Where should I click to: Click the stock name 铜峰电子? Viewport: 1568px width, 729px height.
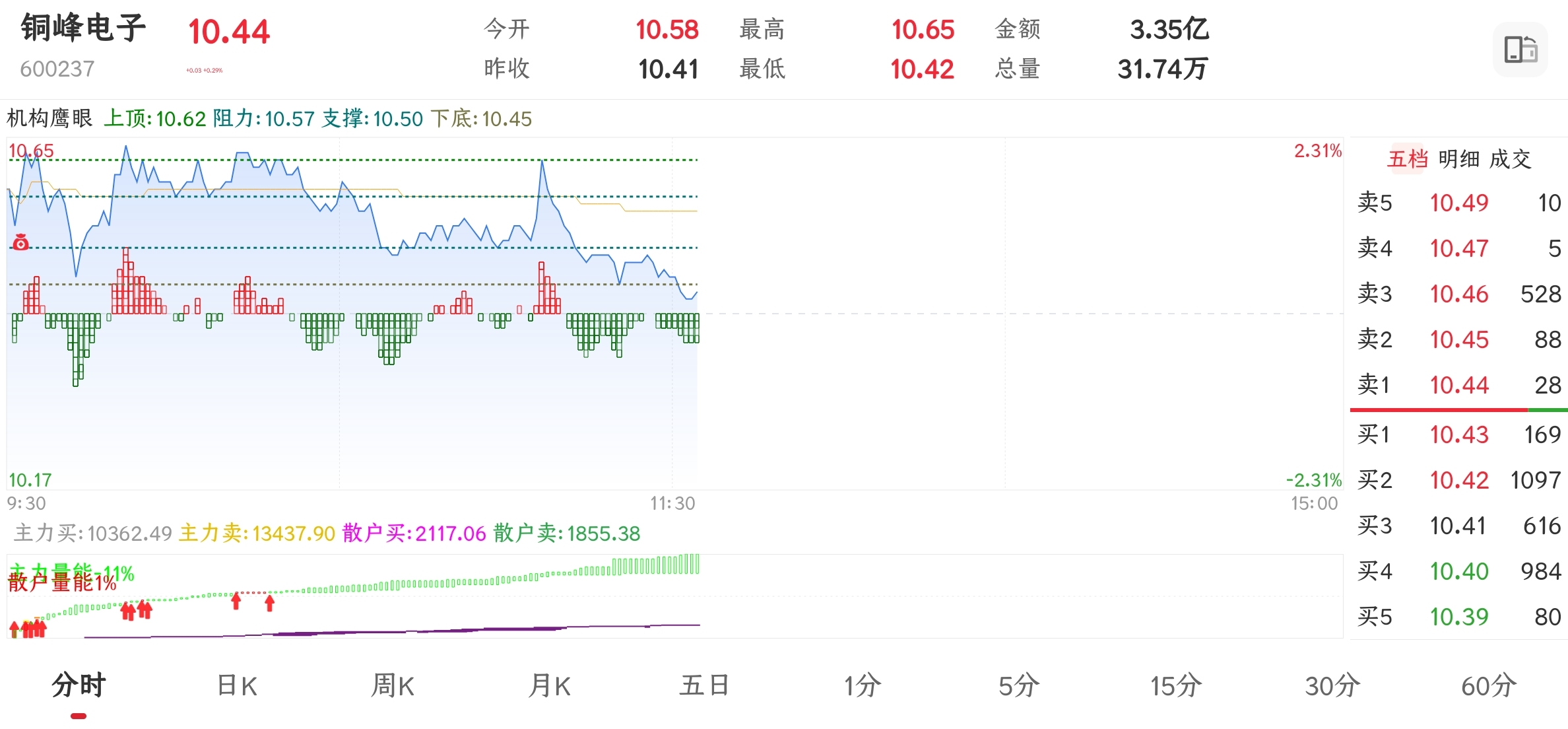tap(83, 28)
